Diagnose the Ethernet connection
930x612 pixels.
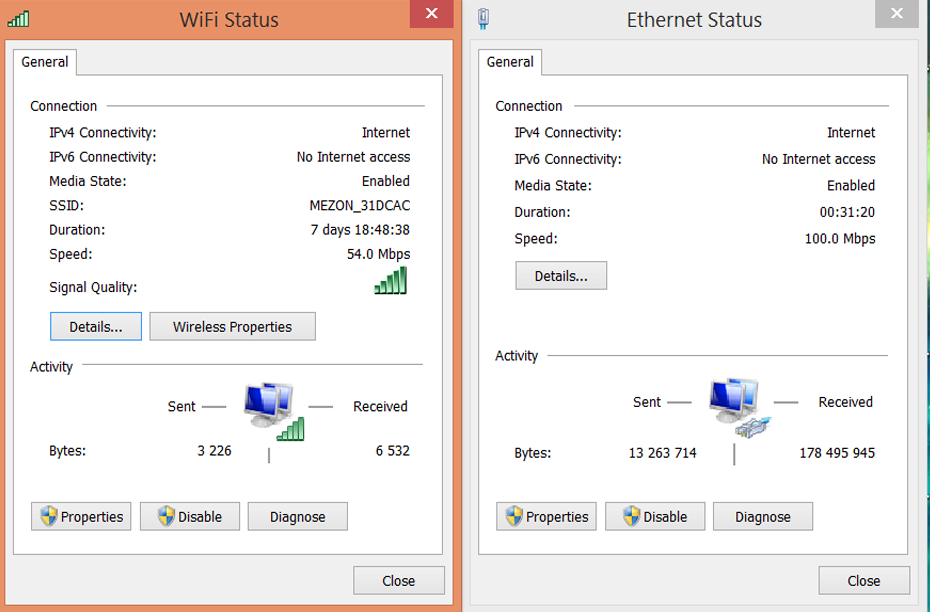[x=763, y=517]
